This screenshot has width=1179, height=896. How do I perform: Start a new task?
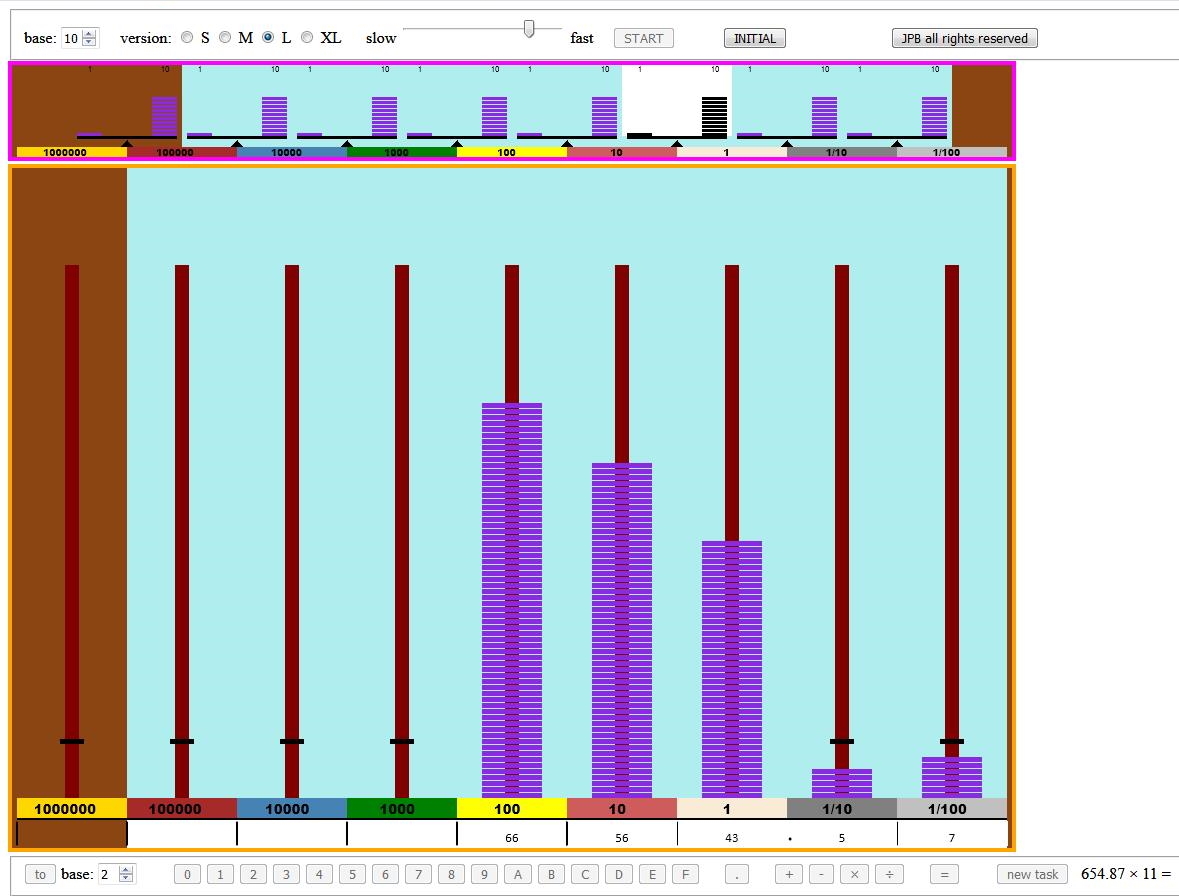pos(1032,874)
